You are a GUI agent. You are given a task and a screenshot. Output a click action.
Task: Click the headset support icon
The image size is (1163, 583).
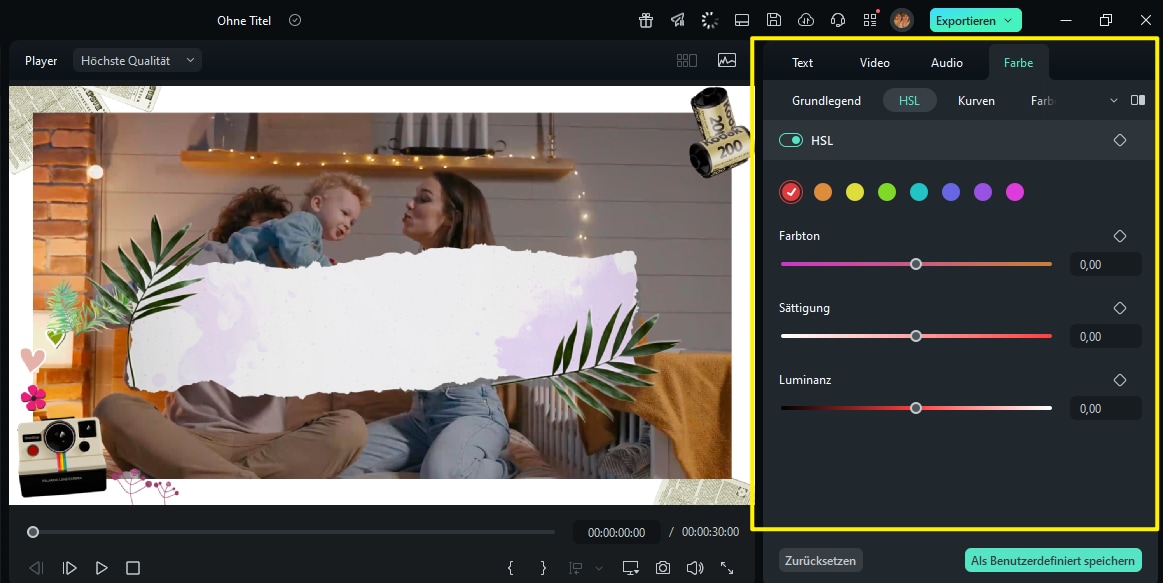tap(838, 20)
